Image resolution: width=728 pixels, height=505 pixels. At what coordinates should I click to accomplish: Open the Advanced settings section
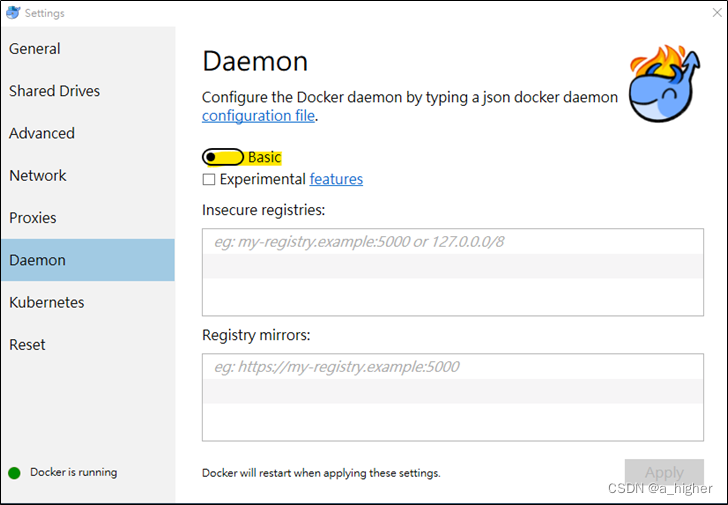coord(87,133)
